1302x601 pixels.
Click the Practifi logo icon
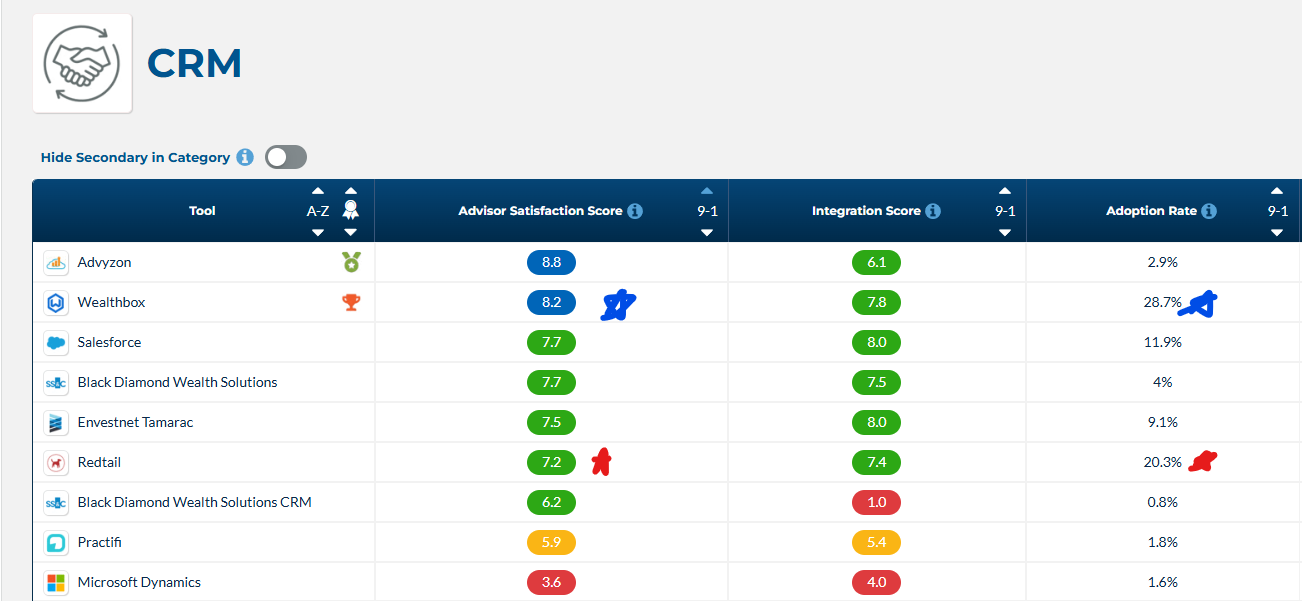[x=56, y=542]
